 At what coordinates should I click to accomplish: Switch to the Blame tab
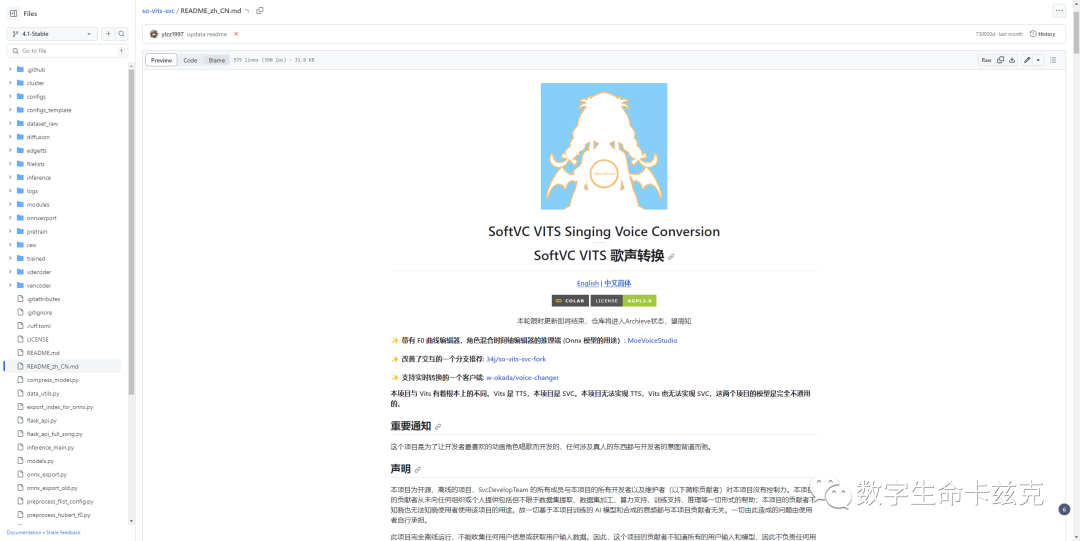click(x=216, y=60)
